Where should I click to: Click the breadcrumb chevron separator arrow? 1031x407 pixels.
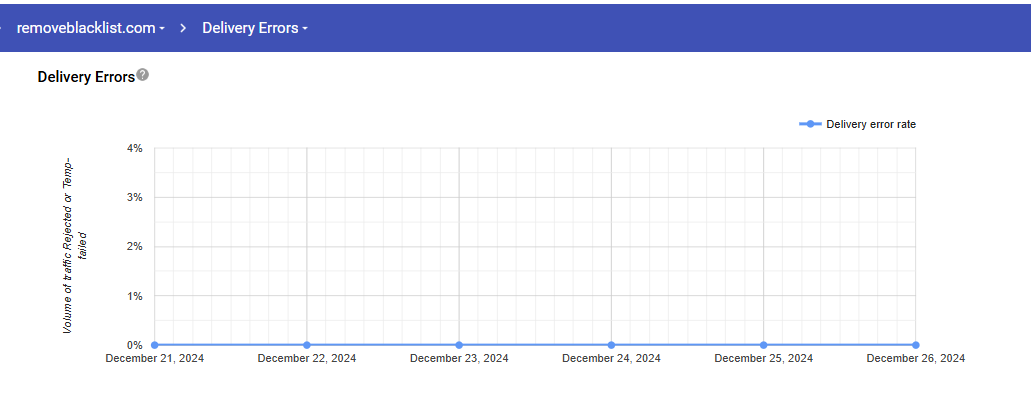click(x=184, y=28)
